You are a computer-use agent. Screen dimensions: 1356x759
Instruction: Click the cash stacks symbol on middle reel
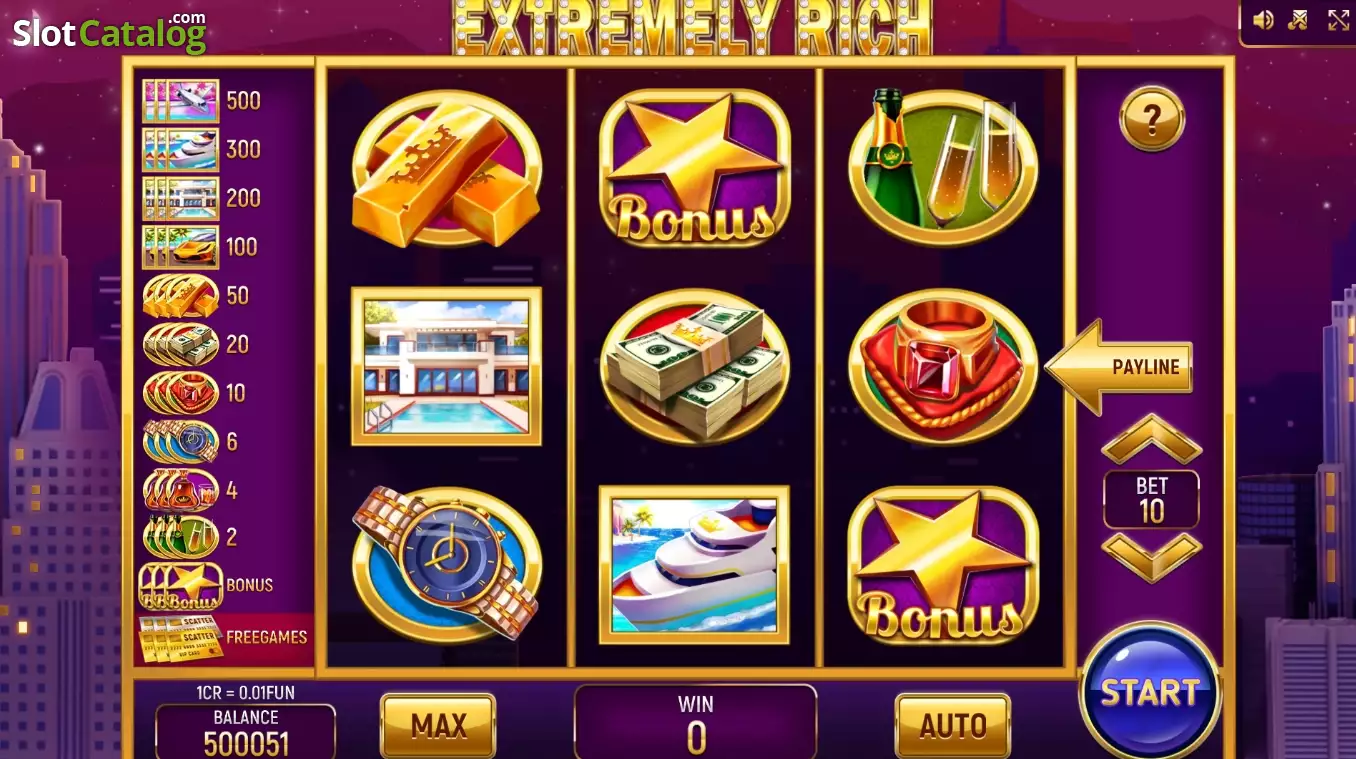pyautogui.click(x=694, y=366)
